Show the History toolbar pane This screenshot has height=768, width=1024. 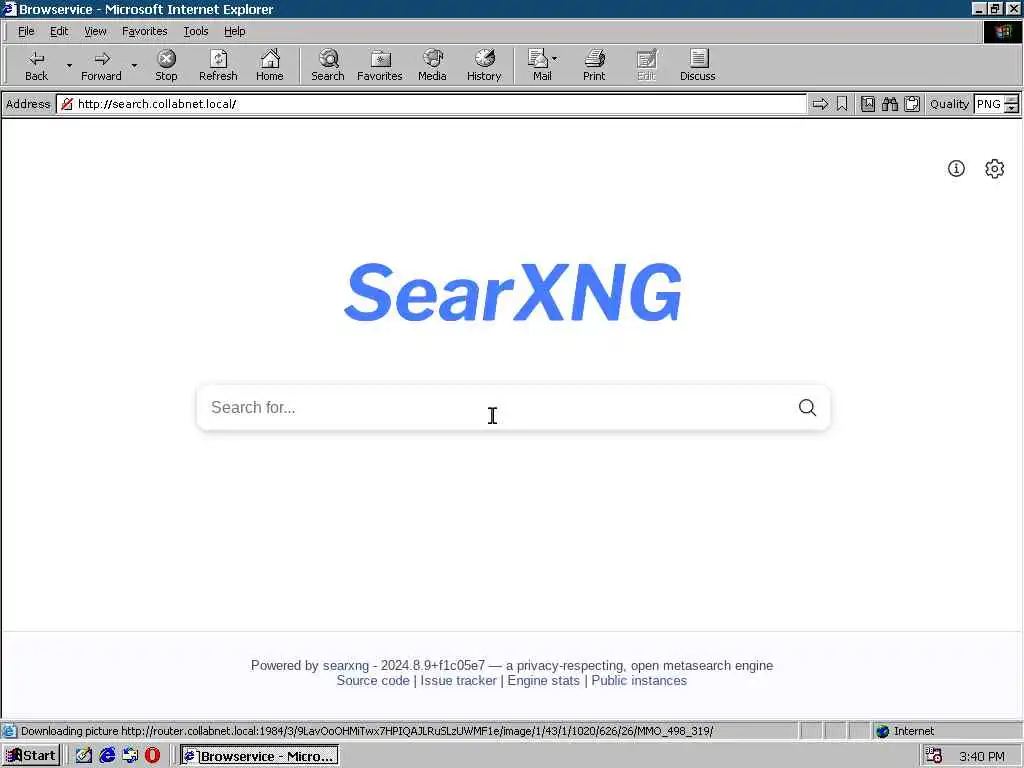coord(484,65)
